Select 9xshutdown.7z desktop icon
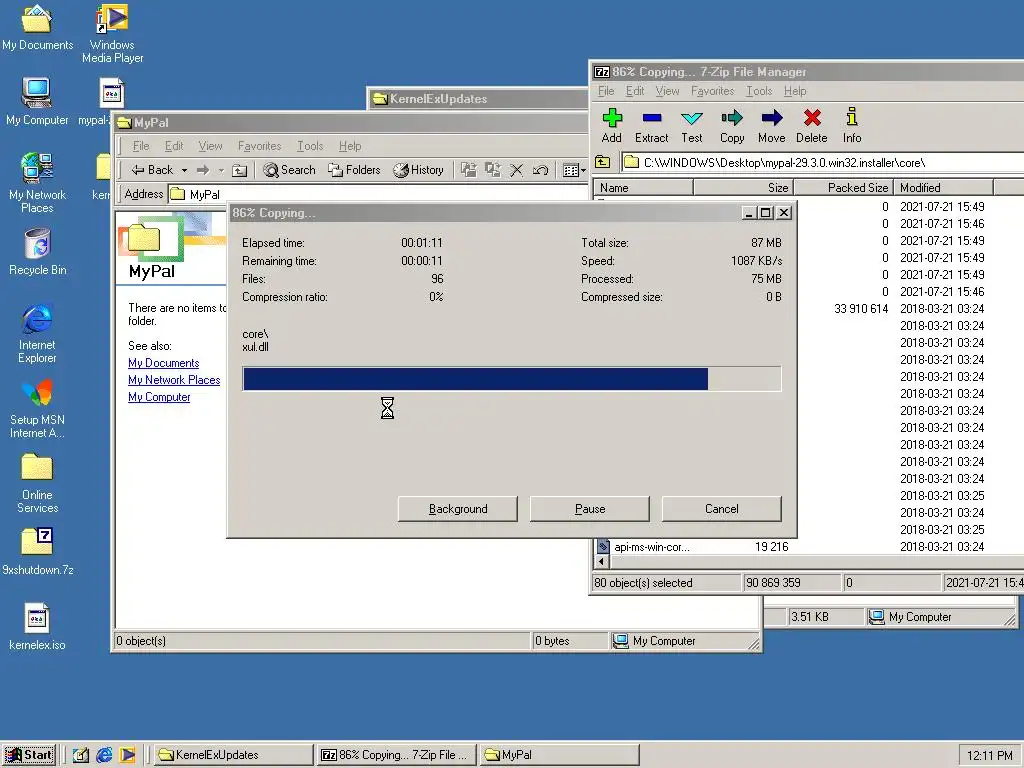 point(37,552)
